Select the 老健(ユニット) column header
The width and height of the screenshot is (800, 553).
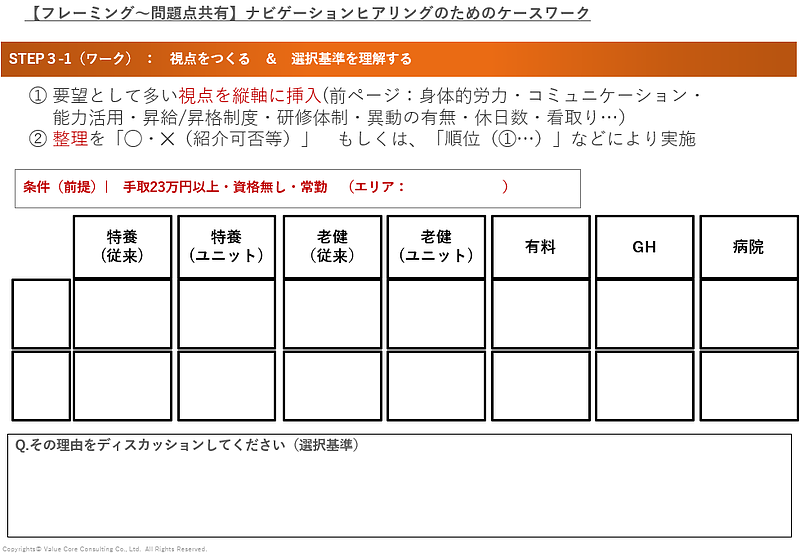tap(436, 247)
